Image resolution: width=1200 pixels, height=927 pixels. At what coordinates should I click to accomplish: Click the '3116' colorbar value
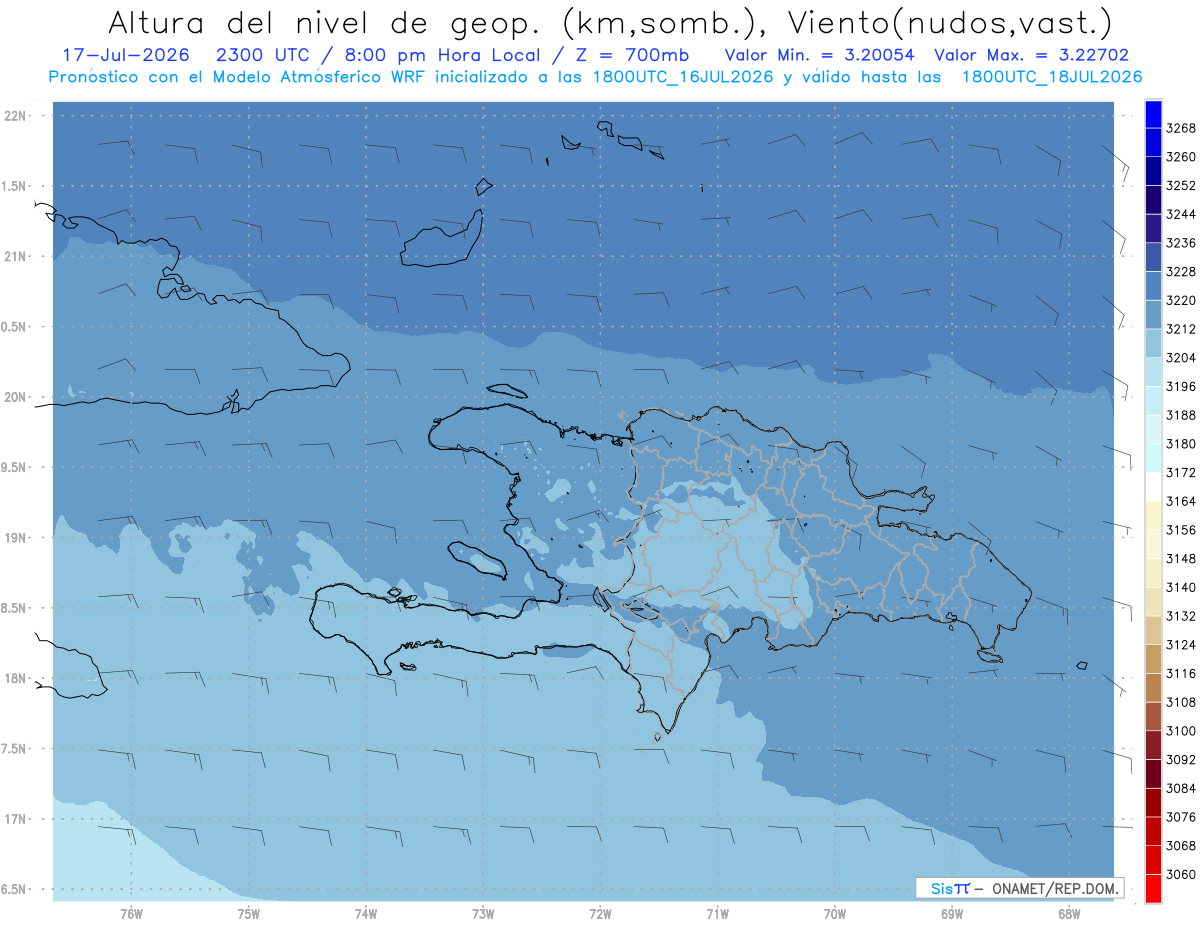(1181, 673)
